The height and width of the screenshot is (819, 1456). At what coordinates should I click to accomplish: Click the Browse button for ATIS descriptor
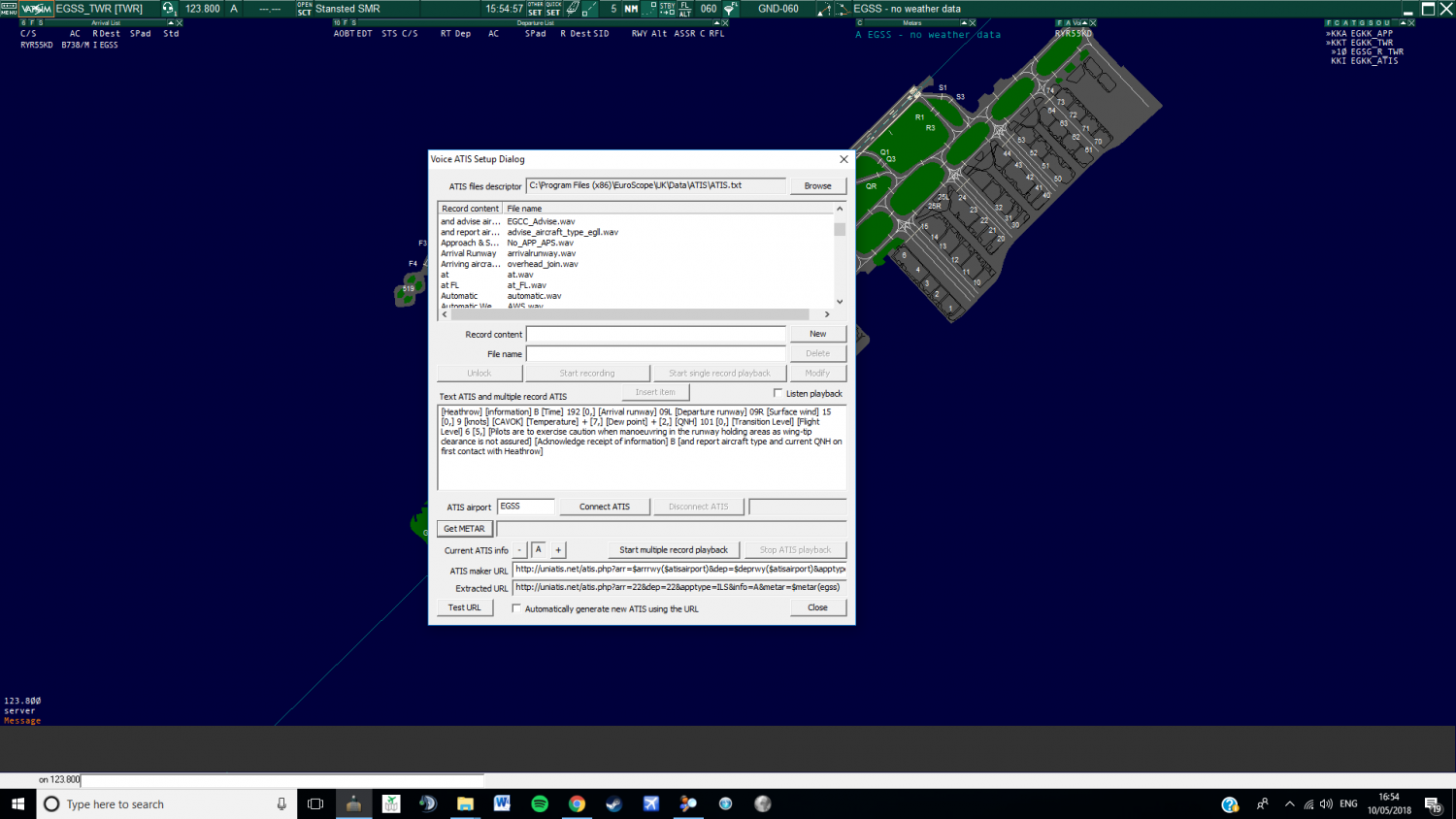pos(817,186)
